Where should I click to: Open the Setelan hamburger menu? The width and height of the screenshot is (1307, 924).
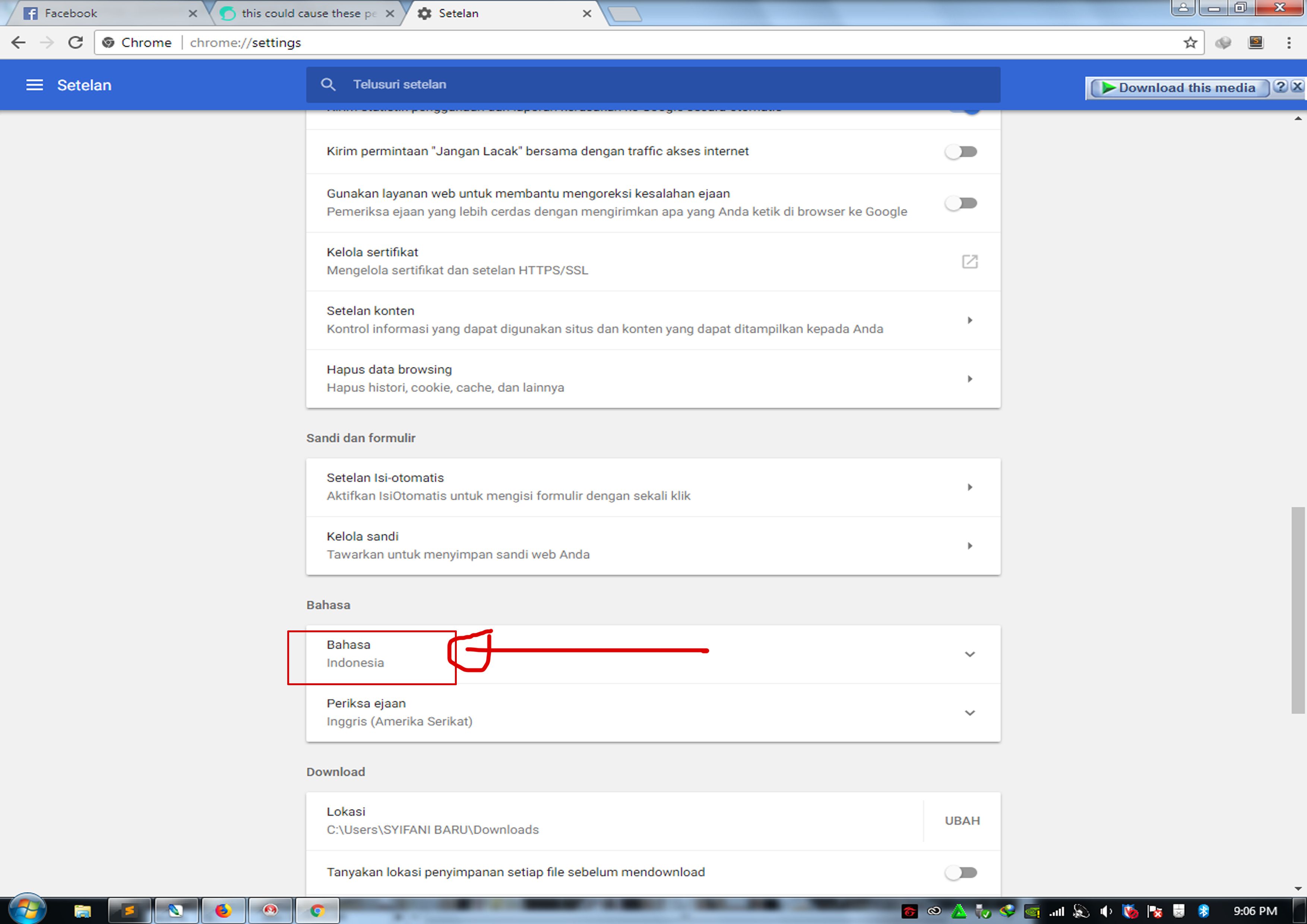pyautogui.click(x=35, y=85)
